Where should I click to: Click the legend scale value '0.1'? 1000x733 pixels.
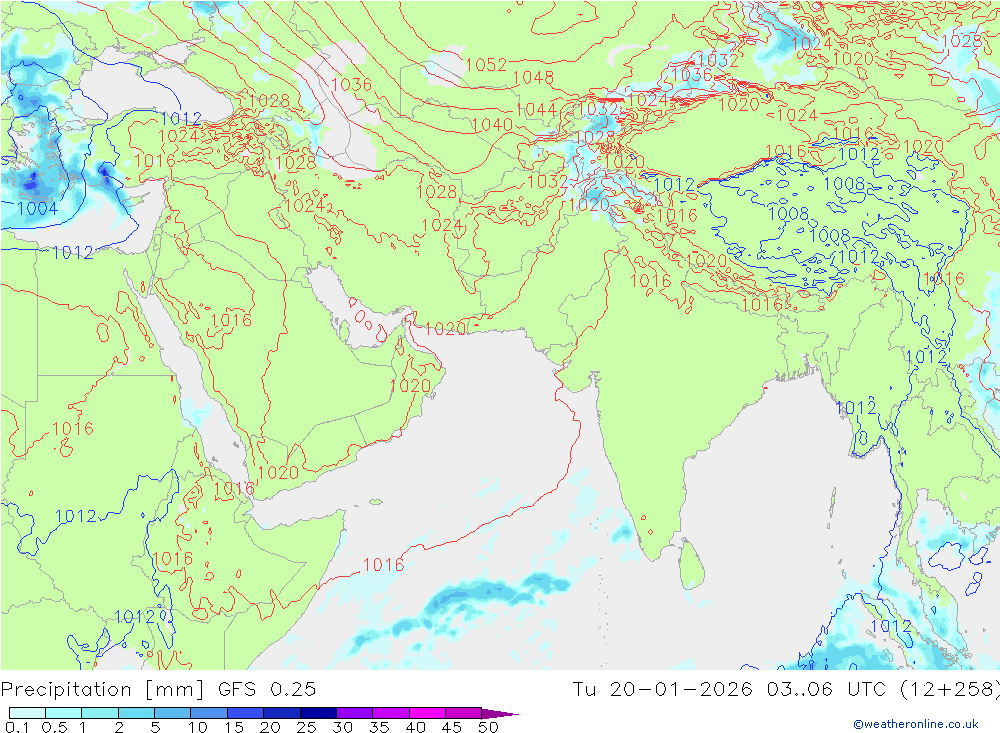pos(17,727)
